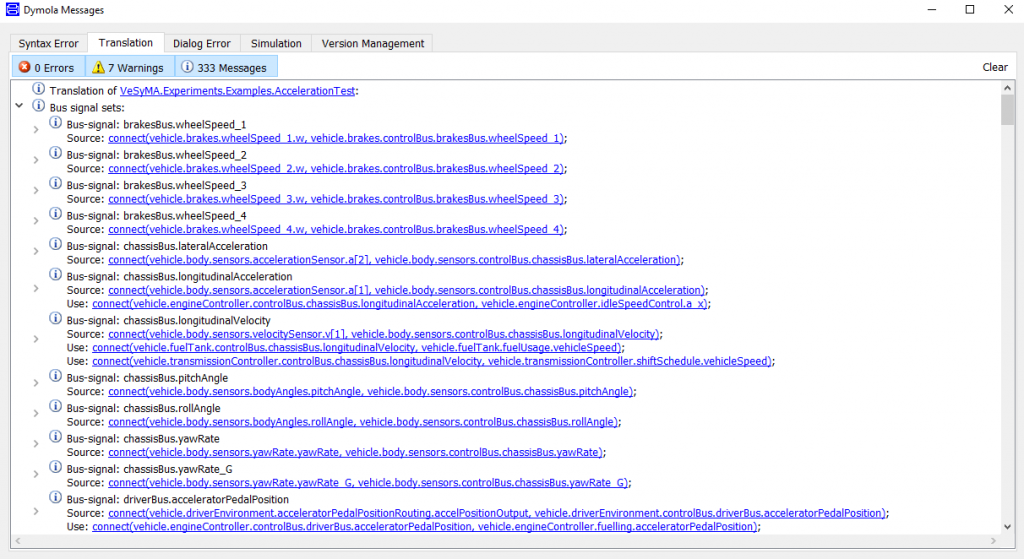Expand the brakesBus.wheelSpeed_3 entry
Image resolution: width=1024 pixels, height=559 pixels.
[36, 191]
